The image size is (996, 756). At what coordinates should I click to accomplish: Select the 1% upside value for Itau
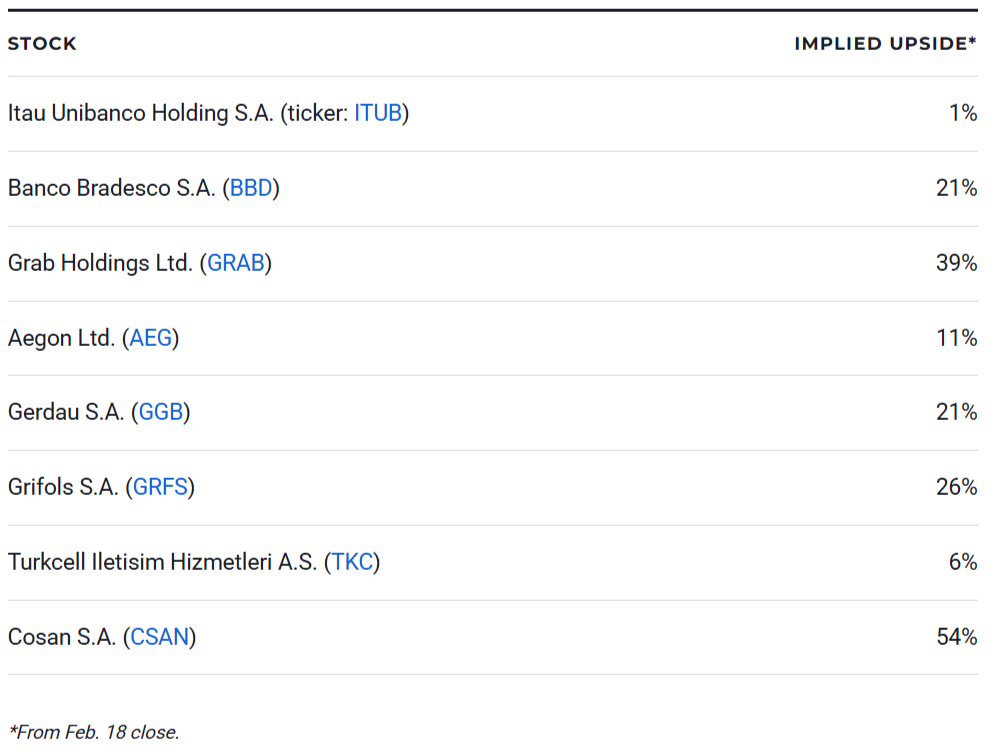coord(963,113)
